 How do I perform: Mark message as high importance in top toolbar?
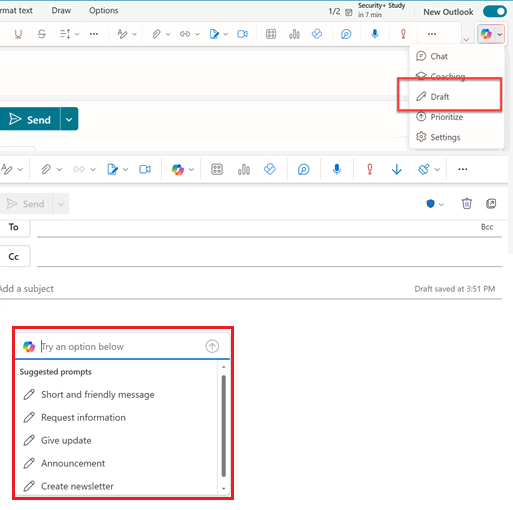coord(403,34)
